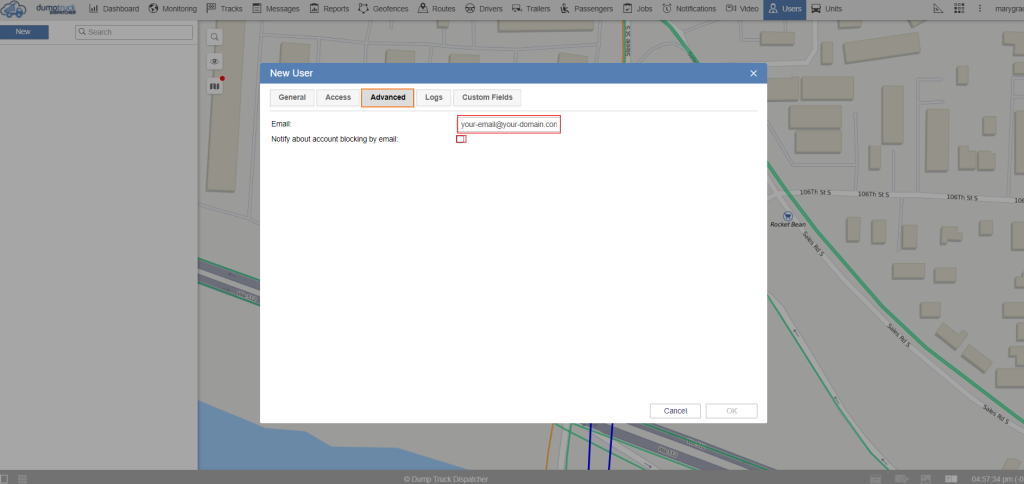Switch to the Trailers section

[x=537, y=8]
